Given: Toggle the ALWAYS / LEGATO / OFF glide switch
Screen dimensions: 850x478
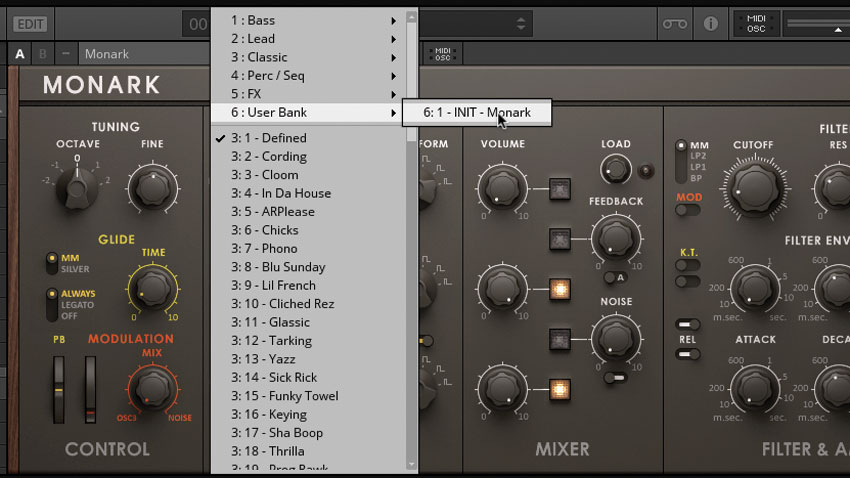Looking at the screenshot, I should coord(51,305).
